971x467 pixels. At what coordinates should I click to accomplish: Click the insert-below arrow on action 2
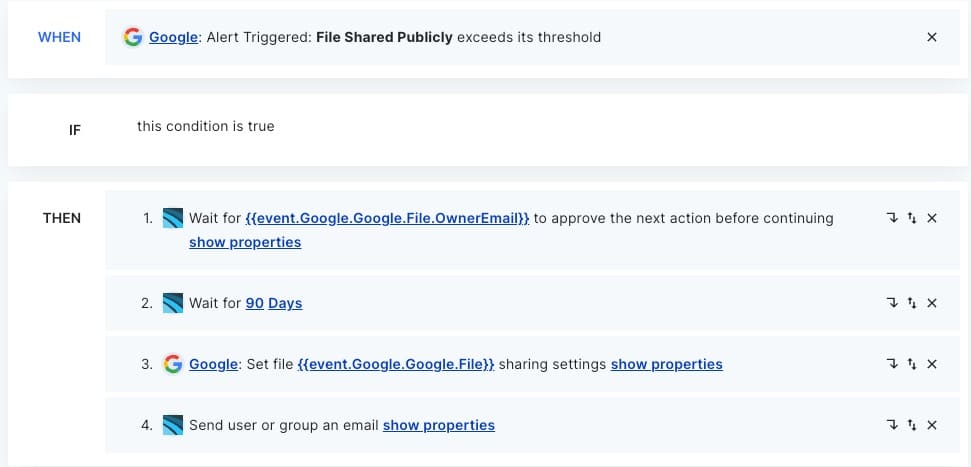point(892,303)
